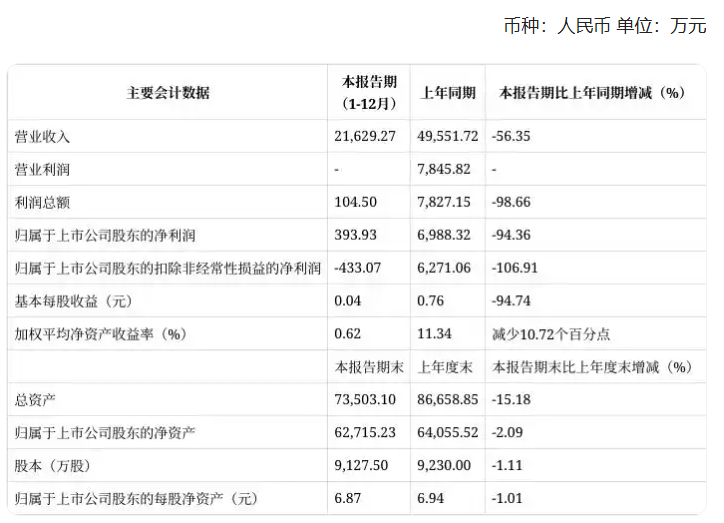This screenshot has height=523, width=724.
Task: Click the 主要会计数据 column header
Action: [x=168, y=93]
